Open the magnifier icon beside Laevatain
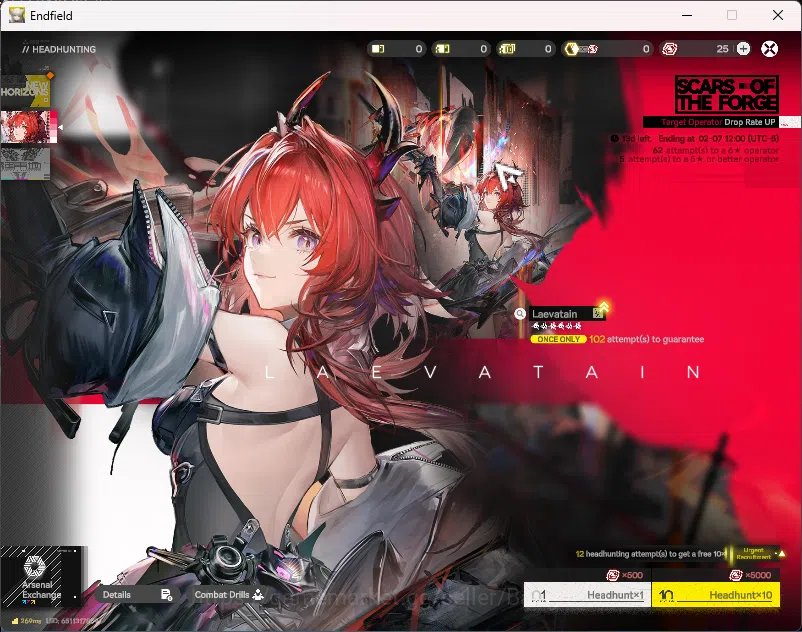This screenshot has height=632, width=802. [x=520, y=314]
